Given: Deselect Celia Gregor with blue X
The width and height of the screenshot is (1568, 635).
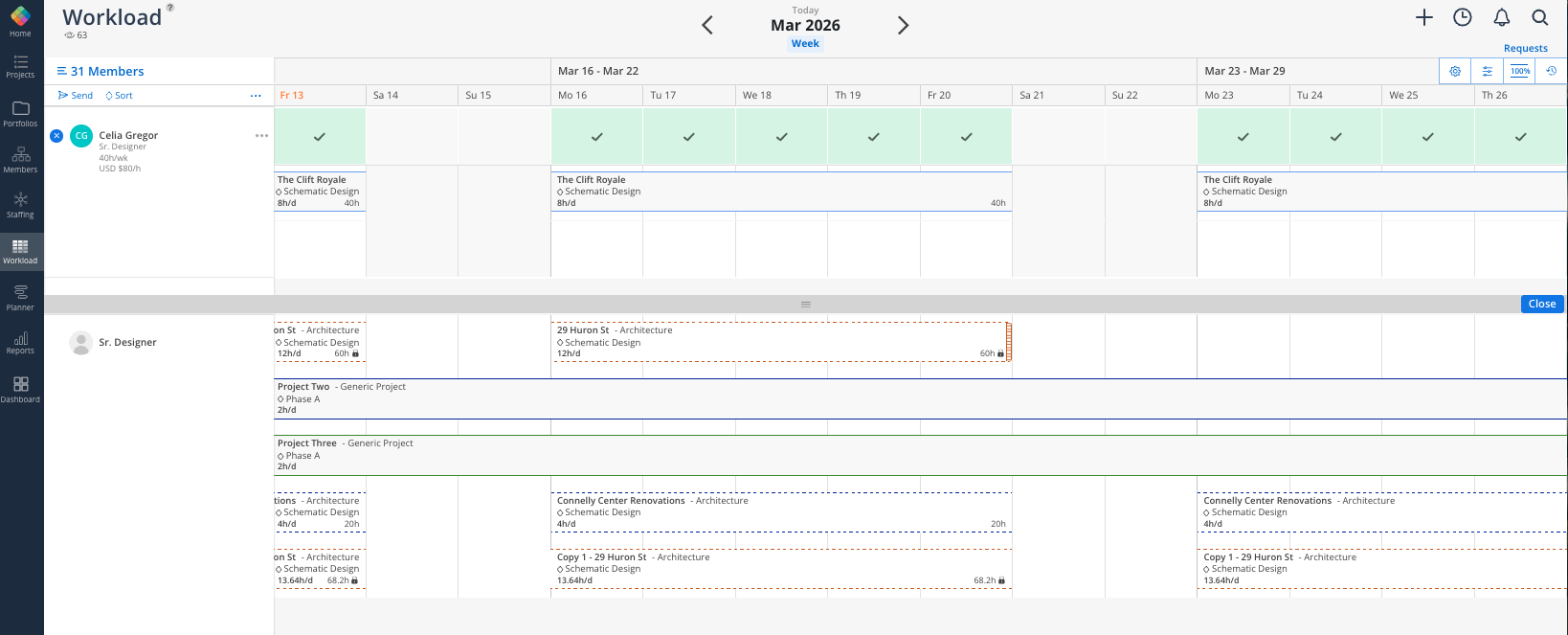Looking at the screenshot, I should click(x=56, y=135).
